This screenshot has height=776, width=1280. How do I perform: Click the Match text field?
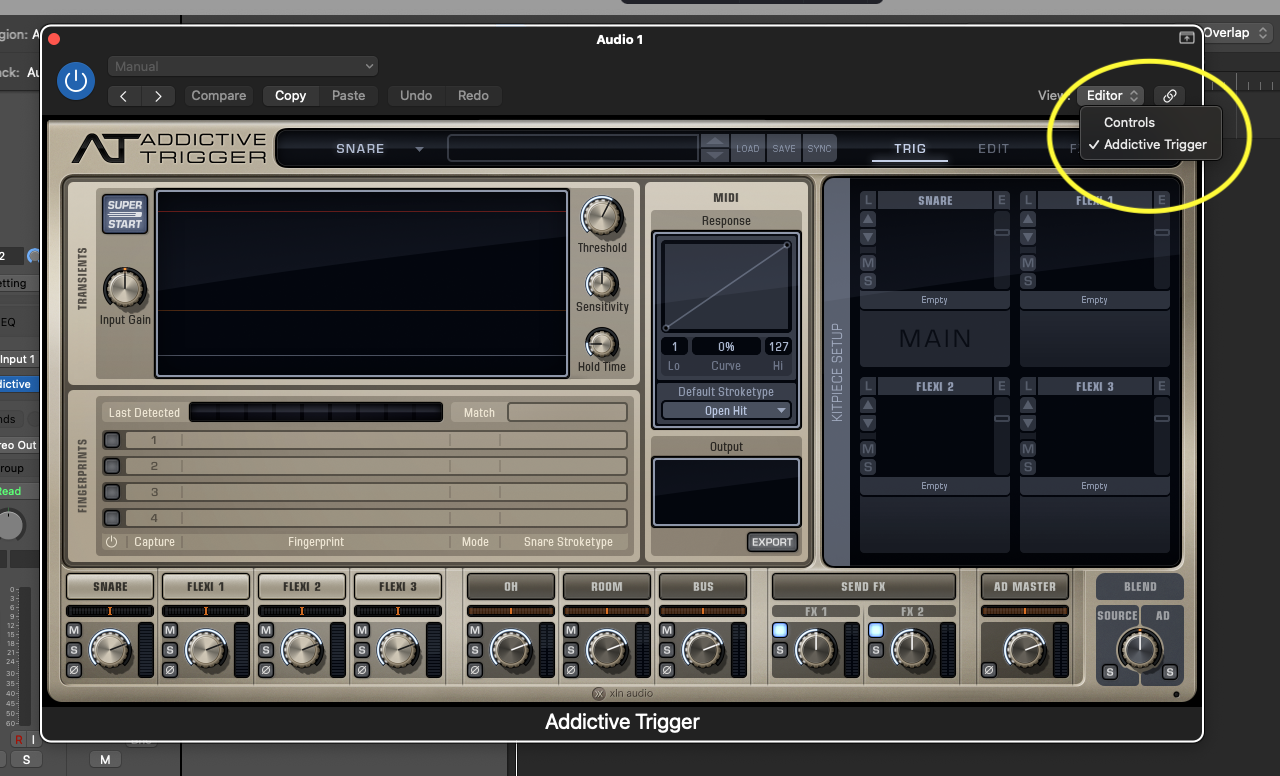(567, 412)
